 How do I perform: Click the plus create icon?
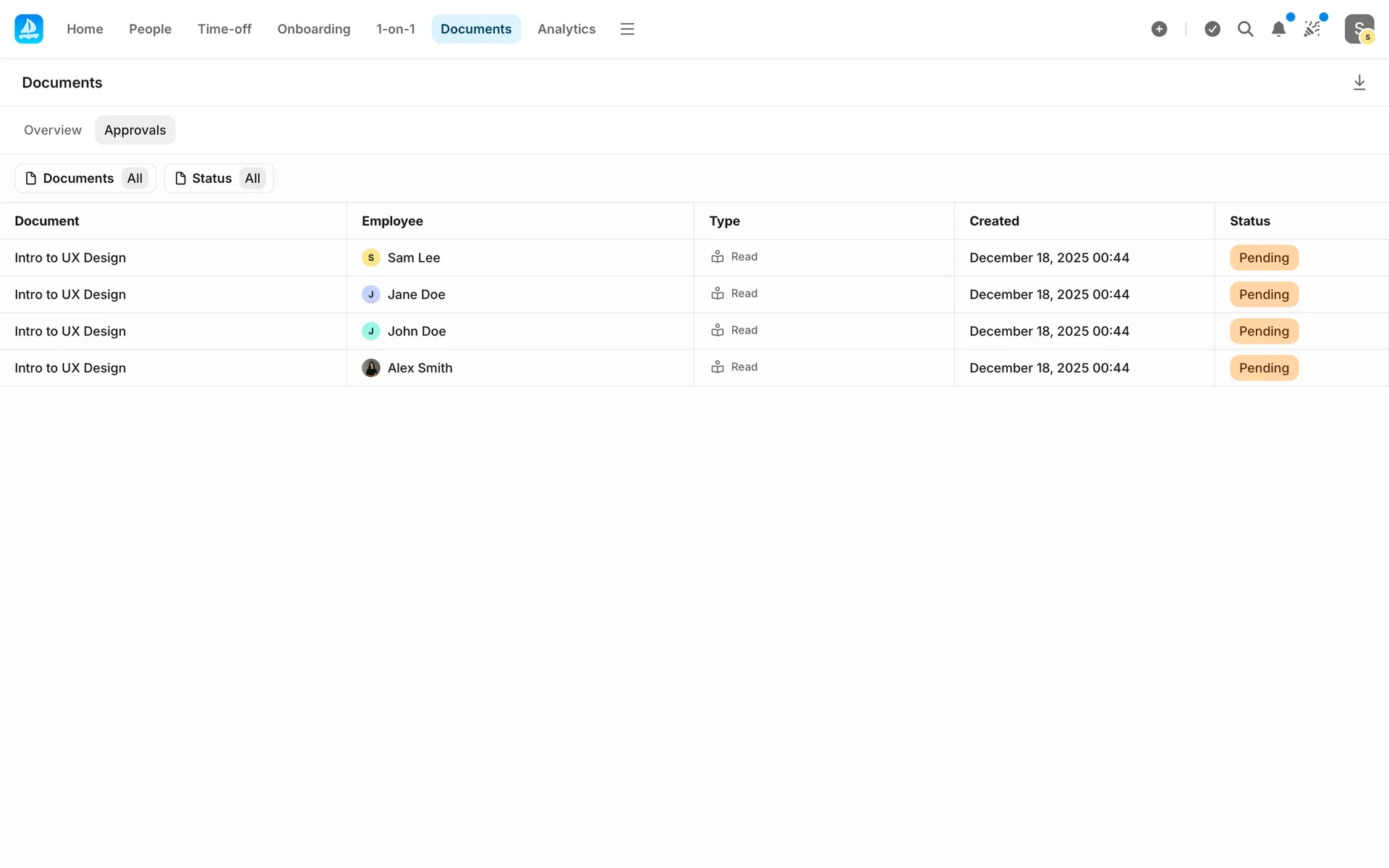(x=1159, y=29)
